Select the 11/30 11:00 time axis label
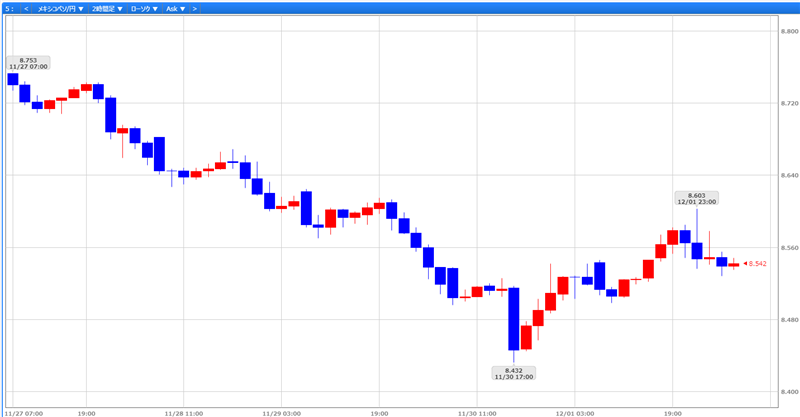This screenshot has height=417, width=800. coord(476,412)
